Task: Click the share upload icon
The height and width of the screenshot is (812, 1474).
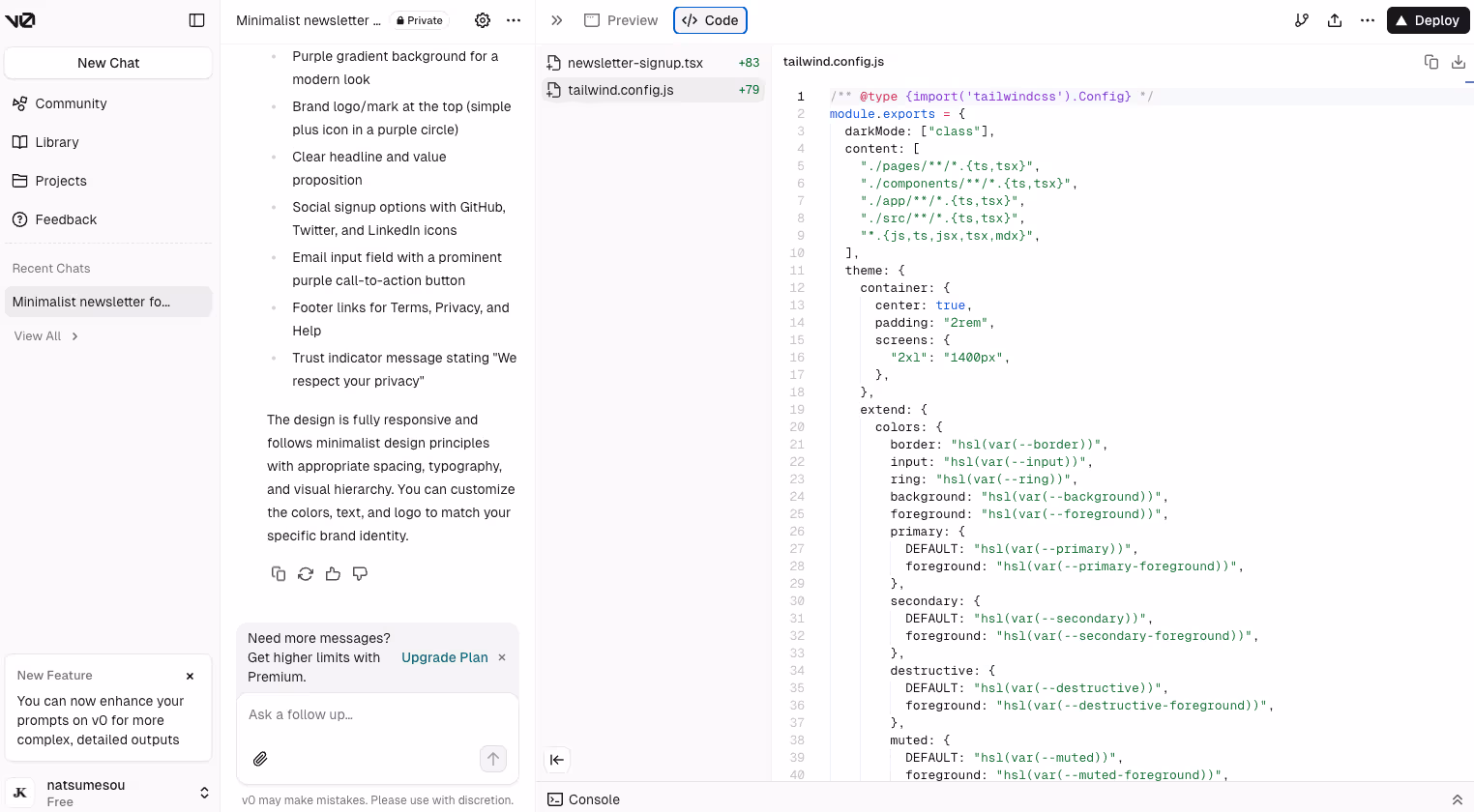Action: [x=1335, y=20]
